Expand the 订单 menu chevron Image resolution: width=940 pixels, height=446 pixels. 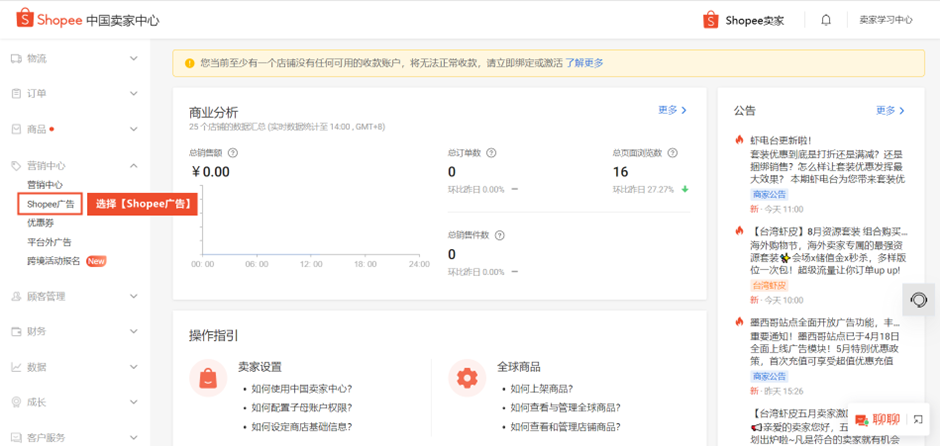click(x=134, y=94)
